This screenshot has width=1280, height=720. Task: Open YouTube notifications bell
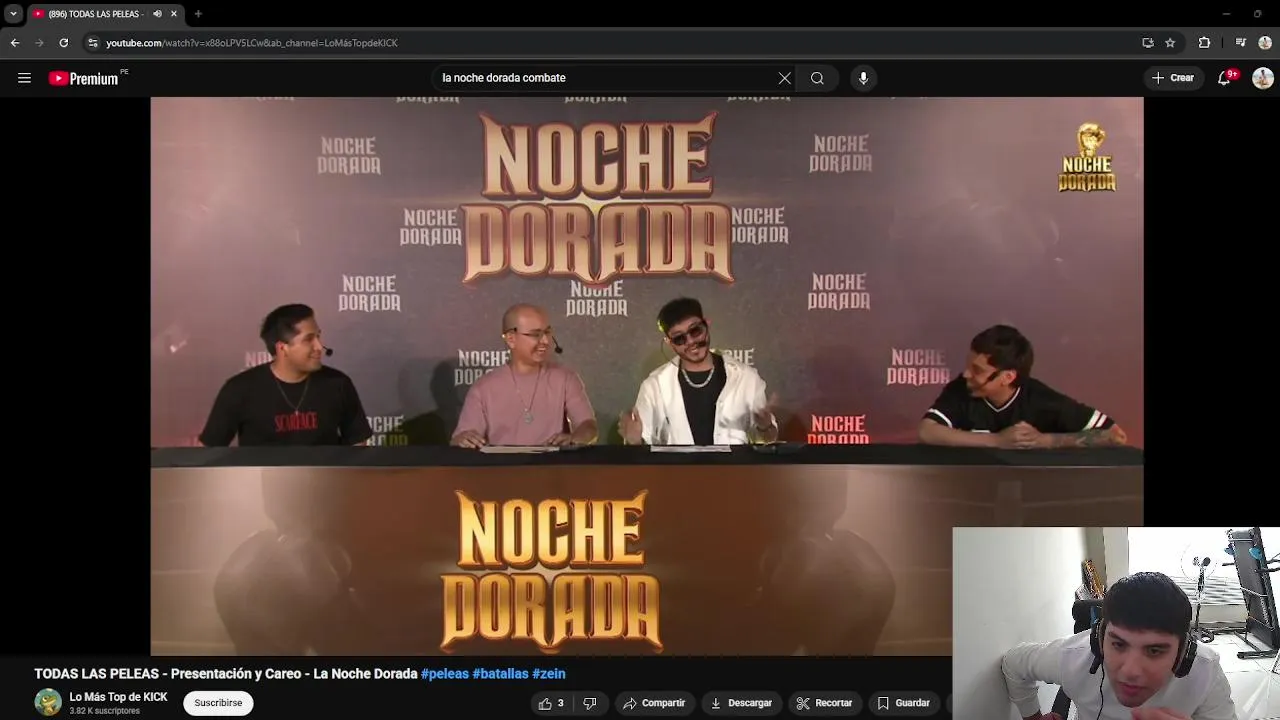1224,78
